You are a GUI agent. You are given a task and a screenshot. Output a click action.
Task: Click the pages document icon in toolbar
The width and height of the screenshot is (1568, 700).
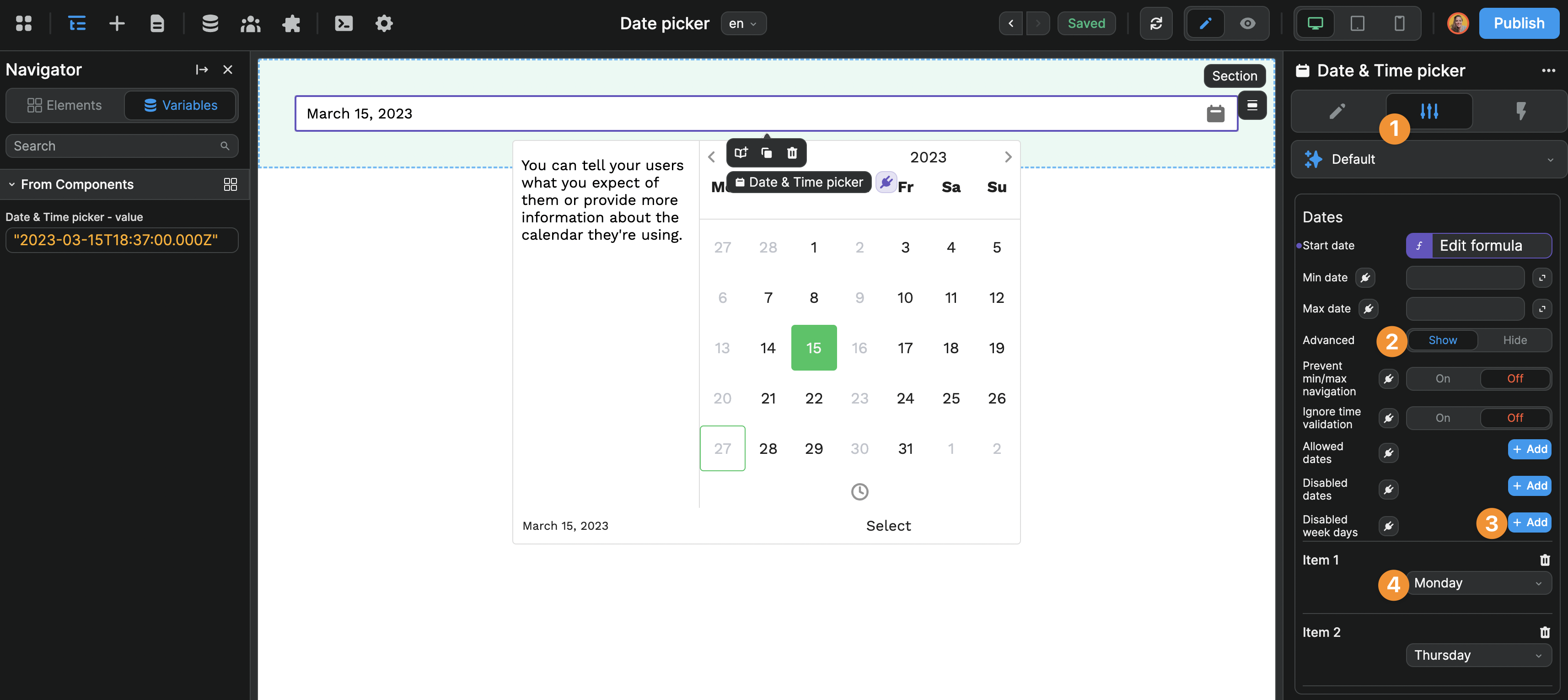point(157,23)
